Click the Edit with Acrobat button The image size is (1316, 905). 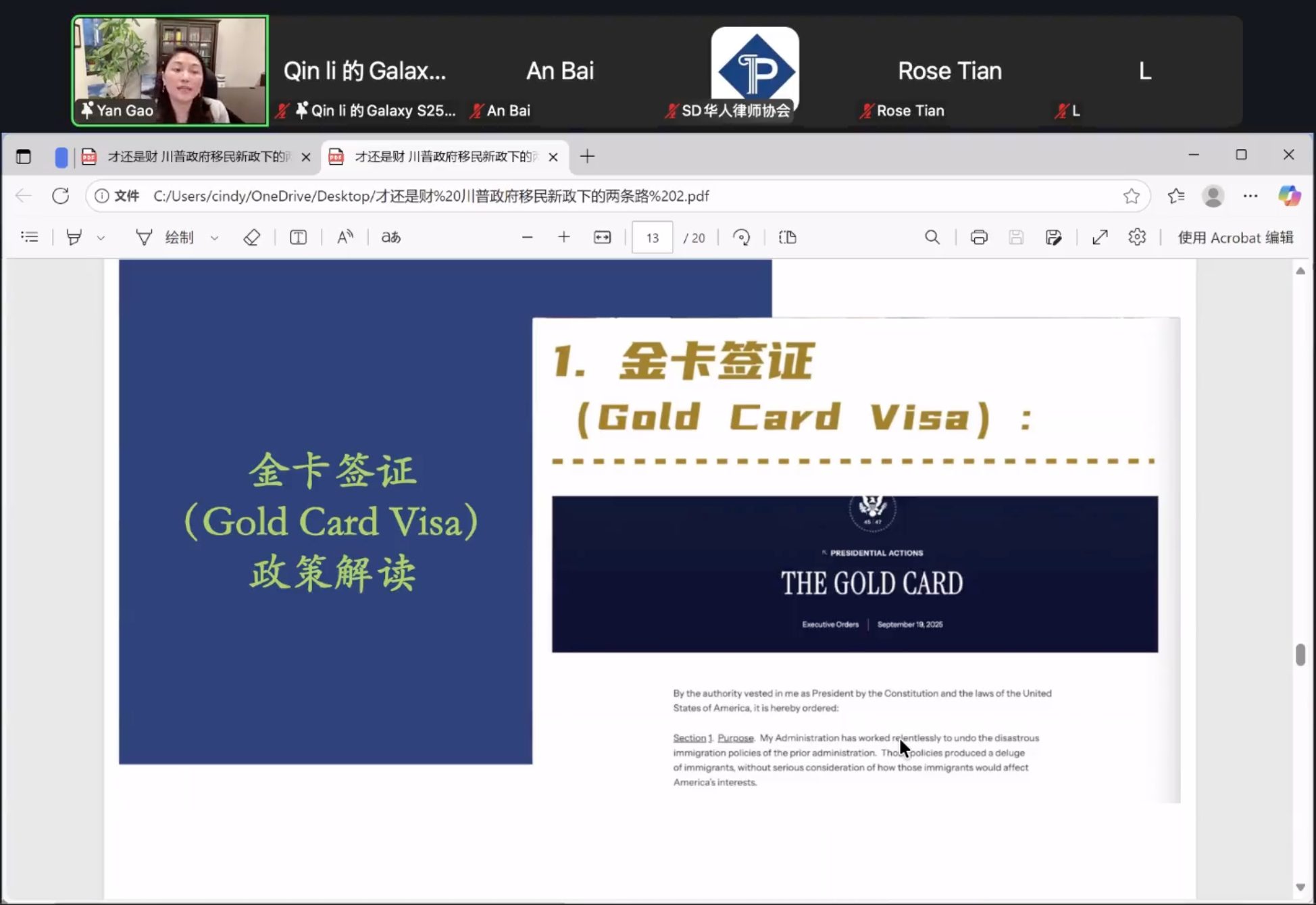point(1235,237)
